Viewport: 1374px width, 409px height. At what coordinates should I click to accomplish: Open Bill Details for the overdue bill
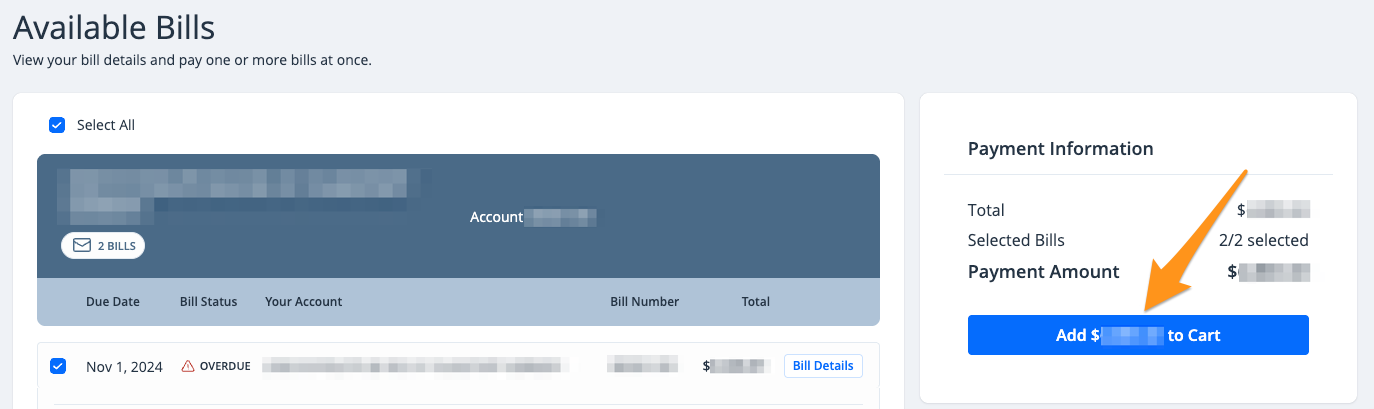pyautogui.click(x=823, y=366)
